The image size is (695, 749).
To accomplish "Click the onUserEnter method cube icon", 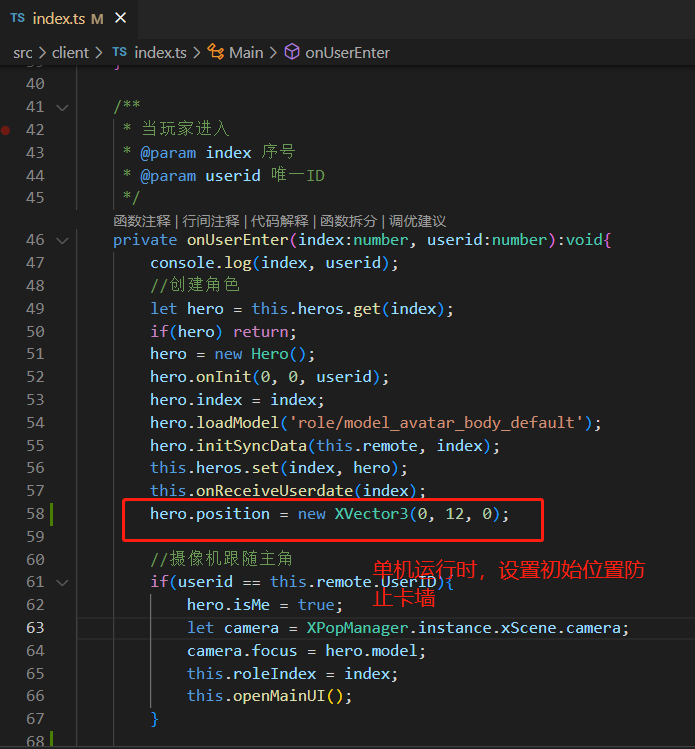I will pyautogui.click(x=292, y=52).
